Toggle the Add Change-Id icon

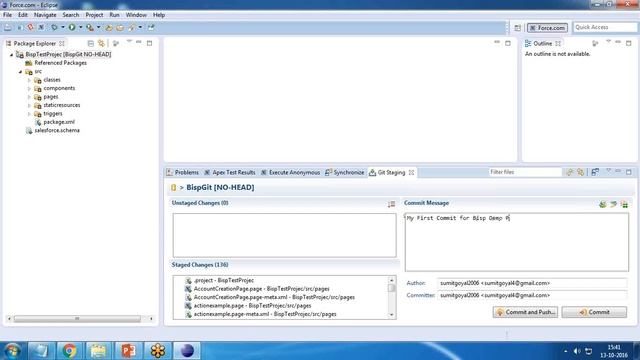pyautogui.click(x=624, y=204)
